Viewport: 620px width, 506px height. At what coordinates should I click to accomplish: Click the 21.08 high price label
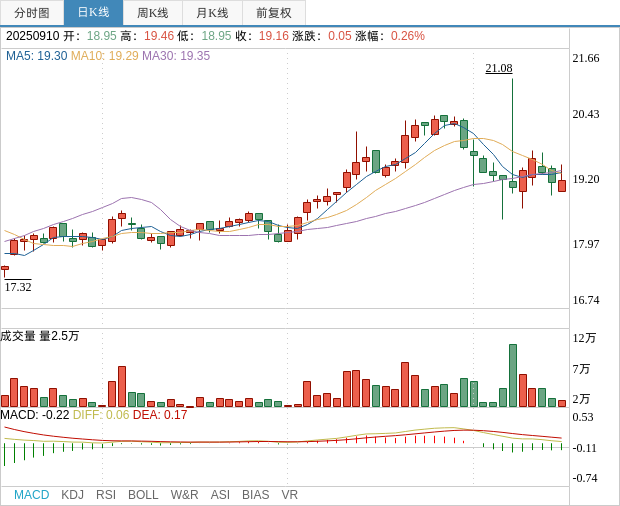[499, 68]
